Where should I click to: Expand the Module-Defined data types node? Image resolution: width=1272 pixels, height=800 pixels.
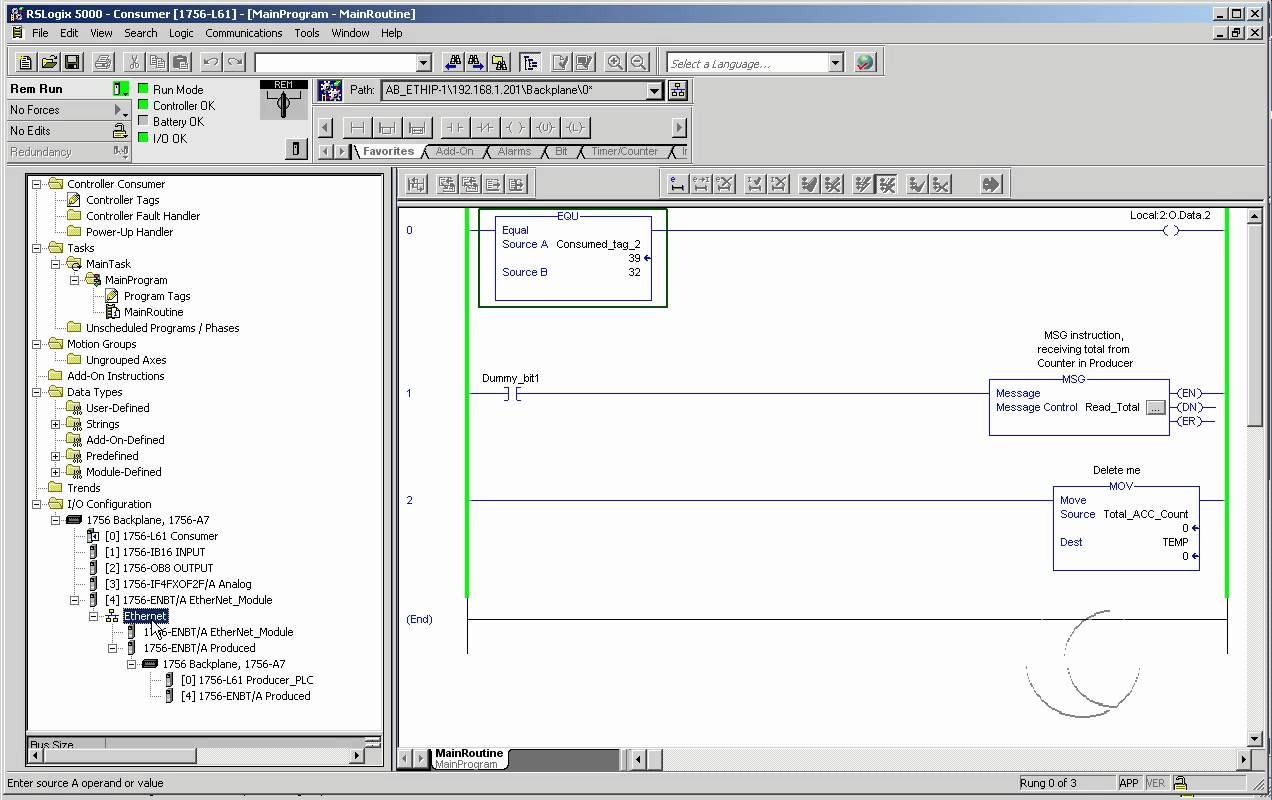(56, 472)
